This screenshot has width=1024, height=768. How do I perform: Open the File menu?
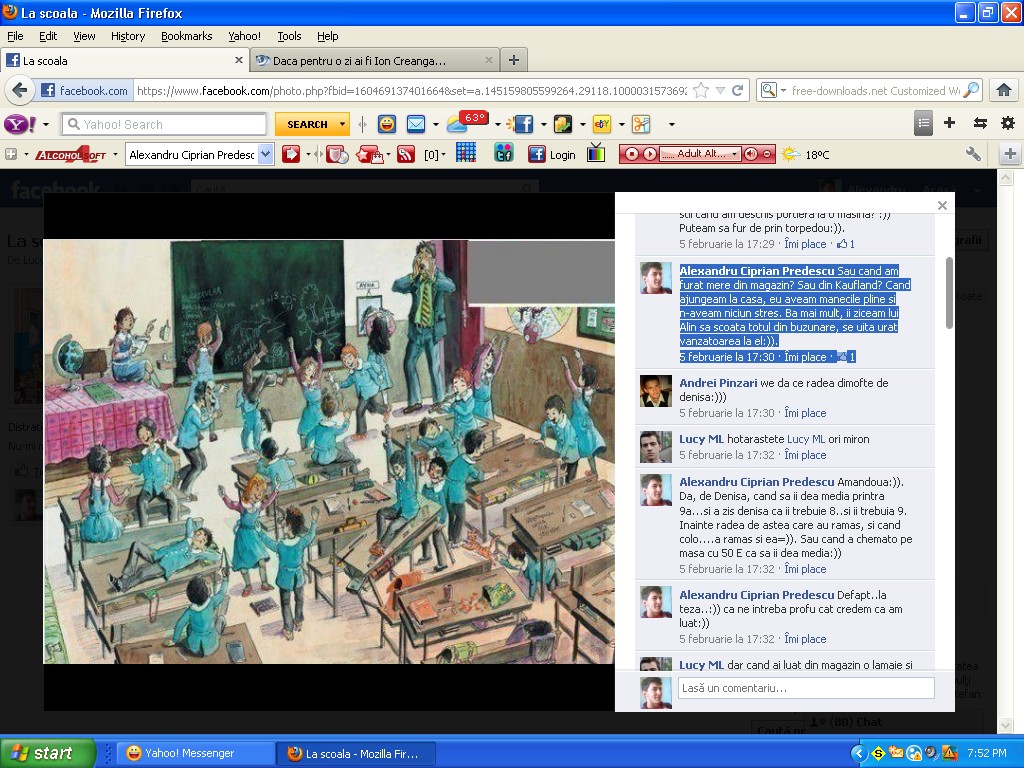click(15, 36)
